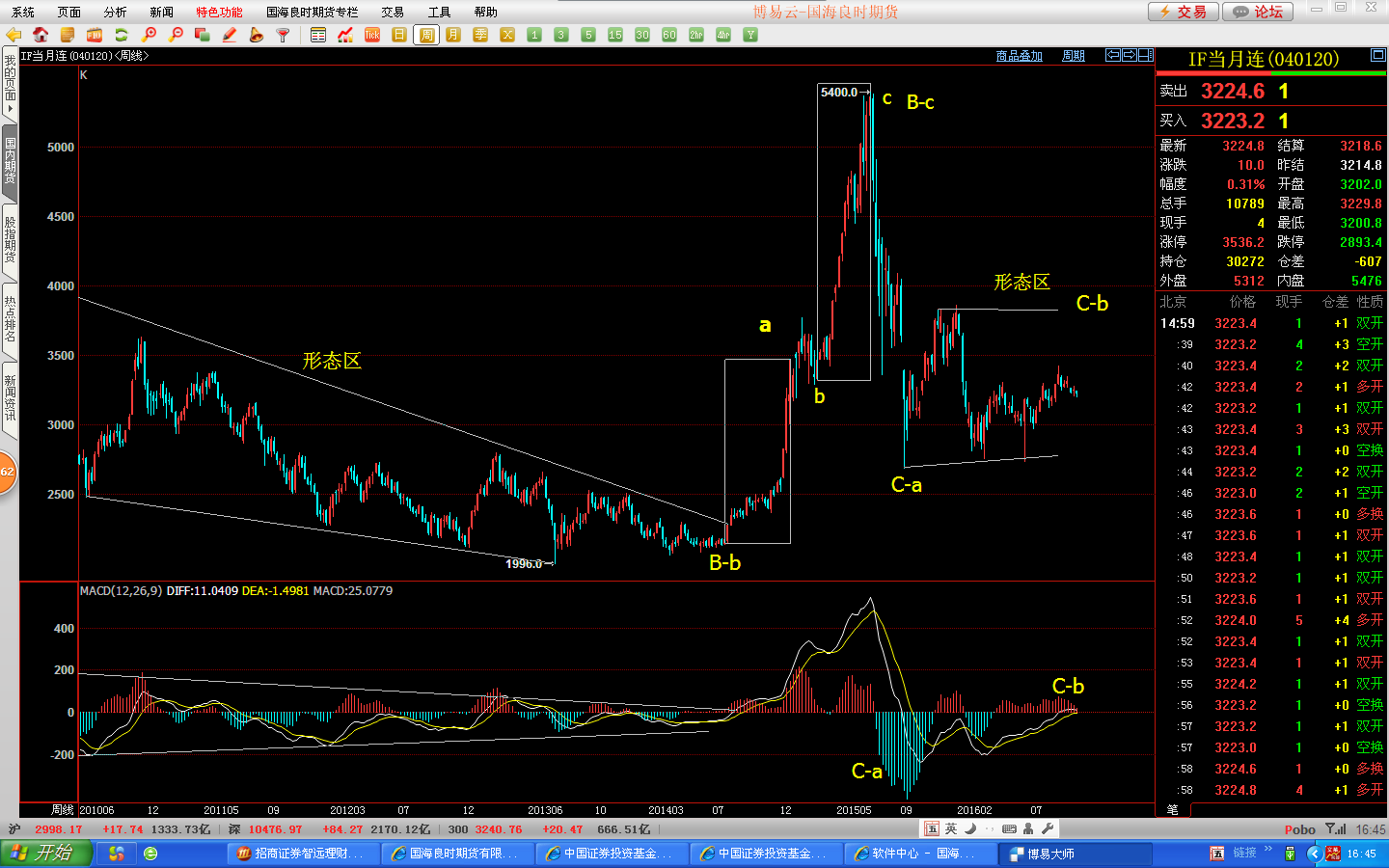Go to home page icon in toolbar

[x=41, y=35]
